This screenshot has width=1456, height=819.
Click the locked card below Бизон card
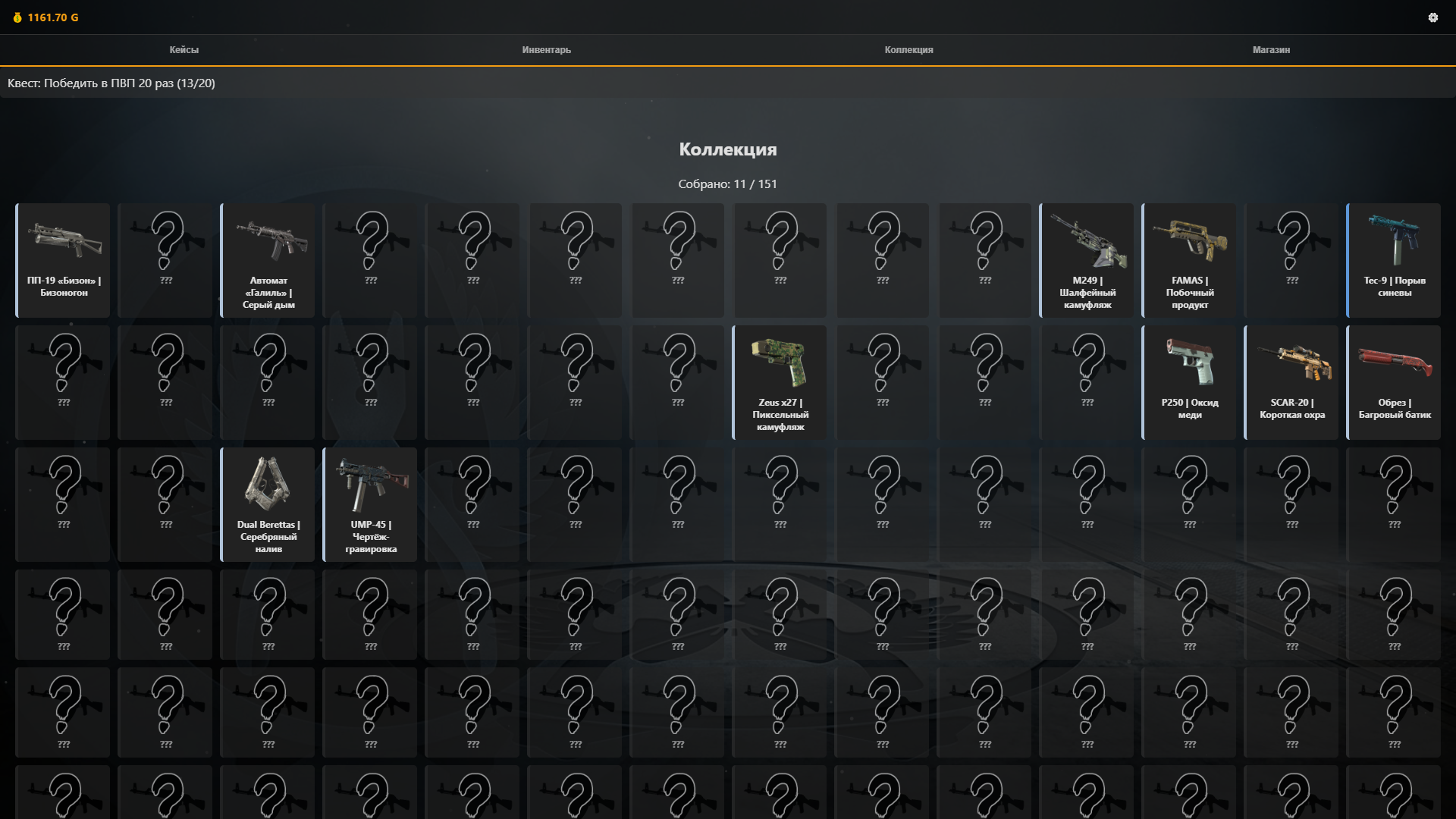point(63,382)
